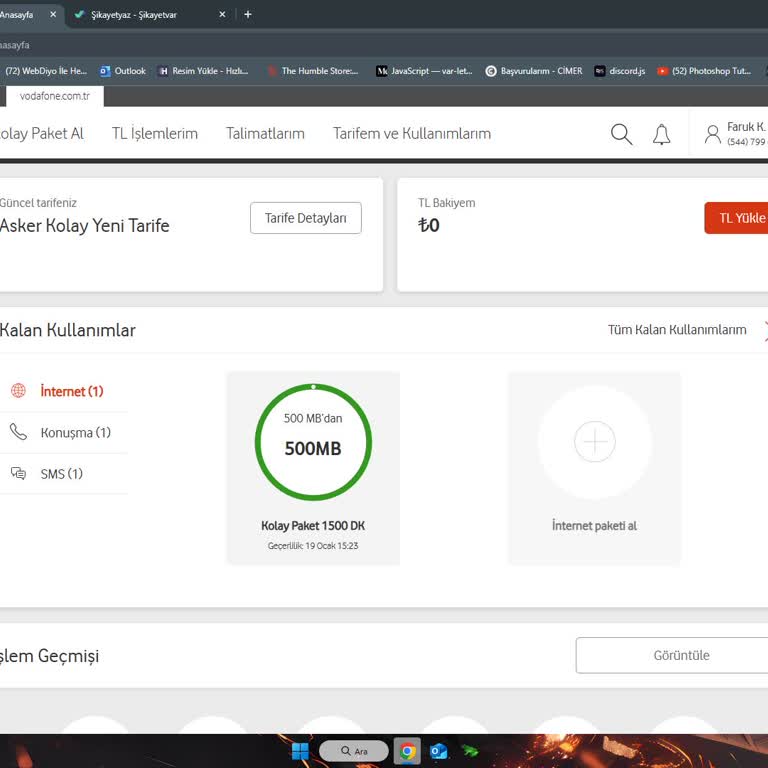Open Tüm Kalan Kullanımlarım link
The height and width of the screenshot is (768, 768).
677,330
